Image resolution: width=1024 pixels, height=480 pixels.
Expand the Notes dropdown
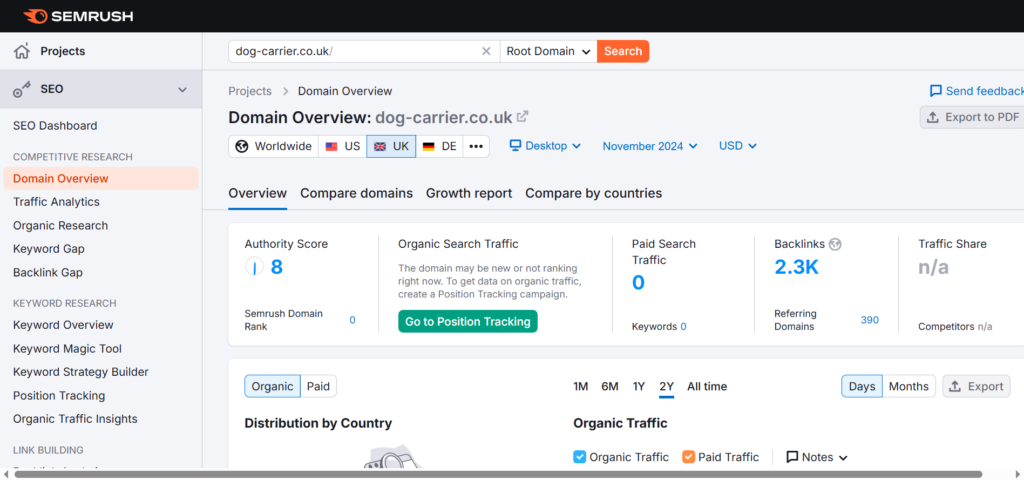click(x=817, y=457)
